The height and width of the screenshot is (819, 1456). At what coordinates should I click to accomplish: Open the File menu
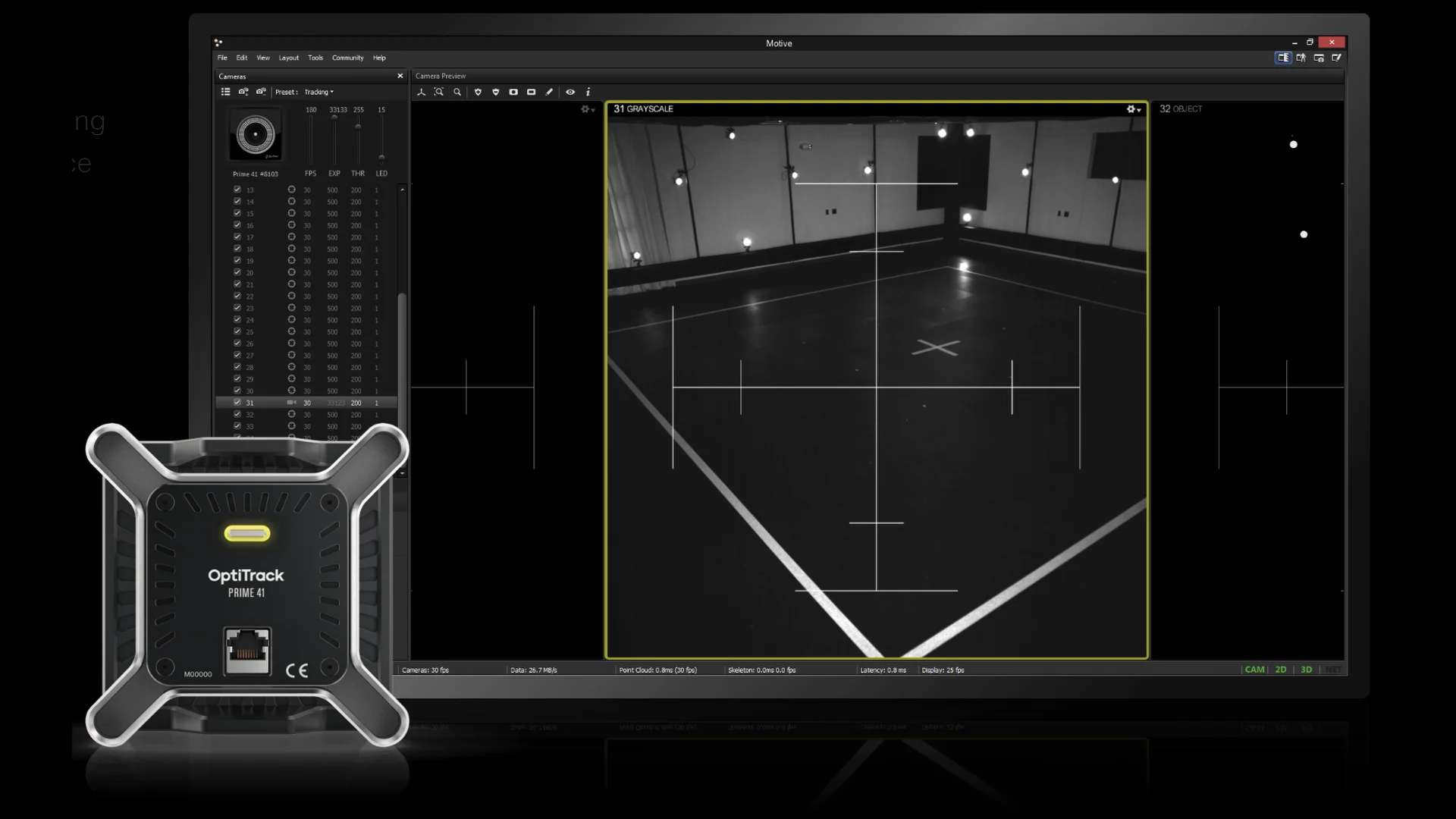(x=222, y=58)
